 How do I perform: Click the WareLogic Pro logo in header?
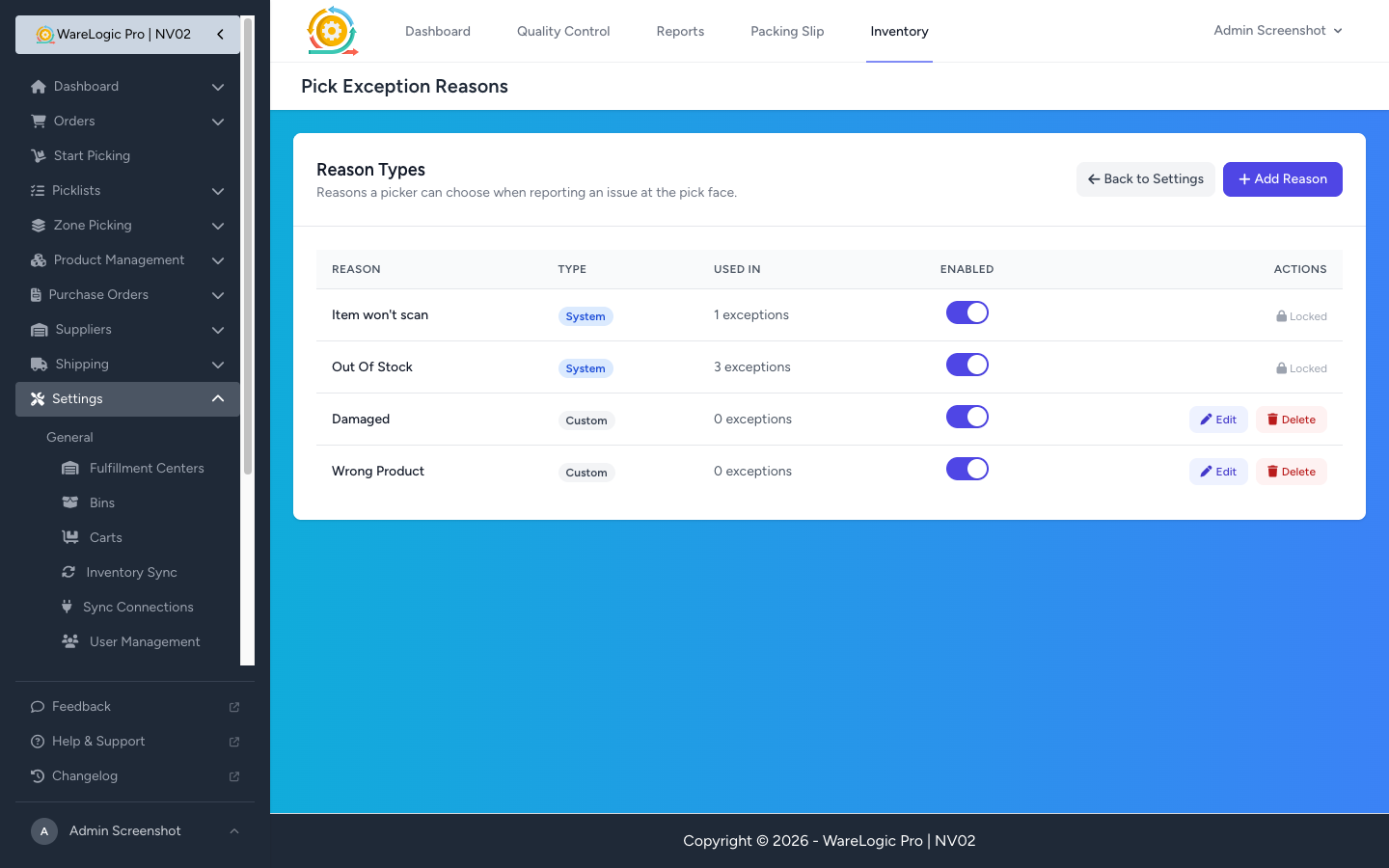[332, 30]
